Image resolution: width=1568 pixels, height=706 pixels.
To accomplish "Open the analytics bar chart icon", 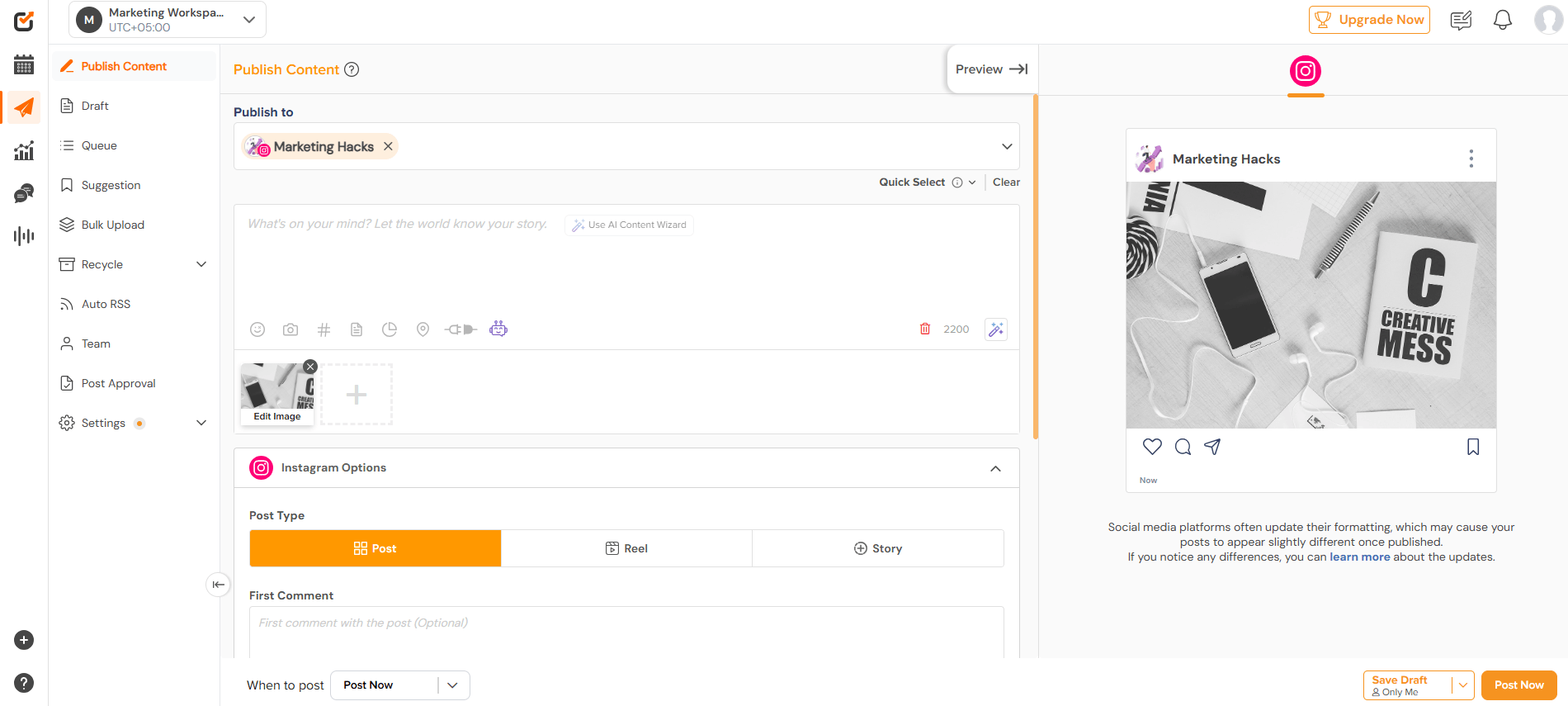I will coord(24,150).
